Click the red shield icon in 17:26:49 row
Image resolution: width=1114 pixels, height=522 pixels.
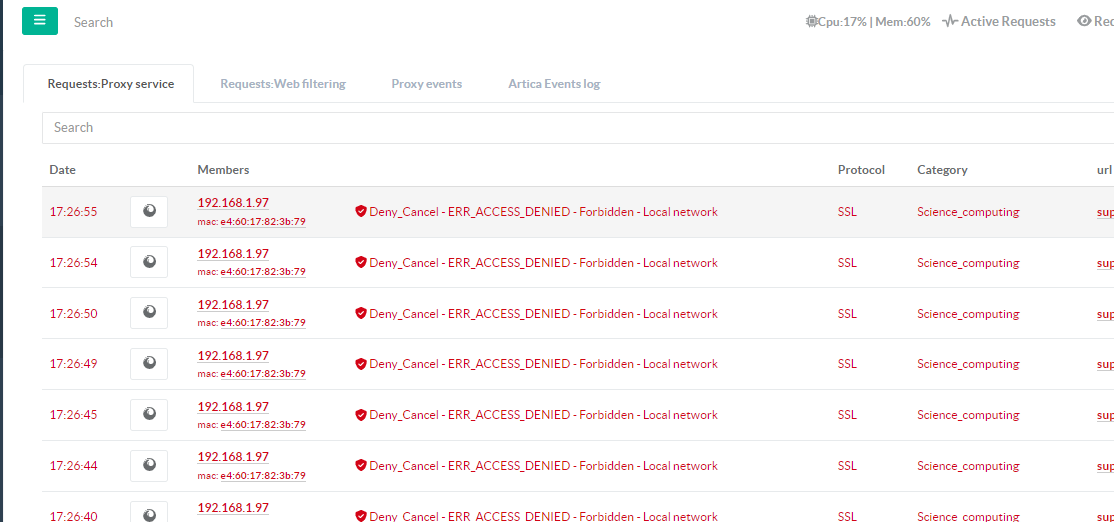click(x=361, y=365)
